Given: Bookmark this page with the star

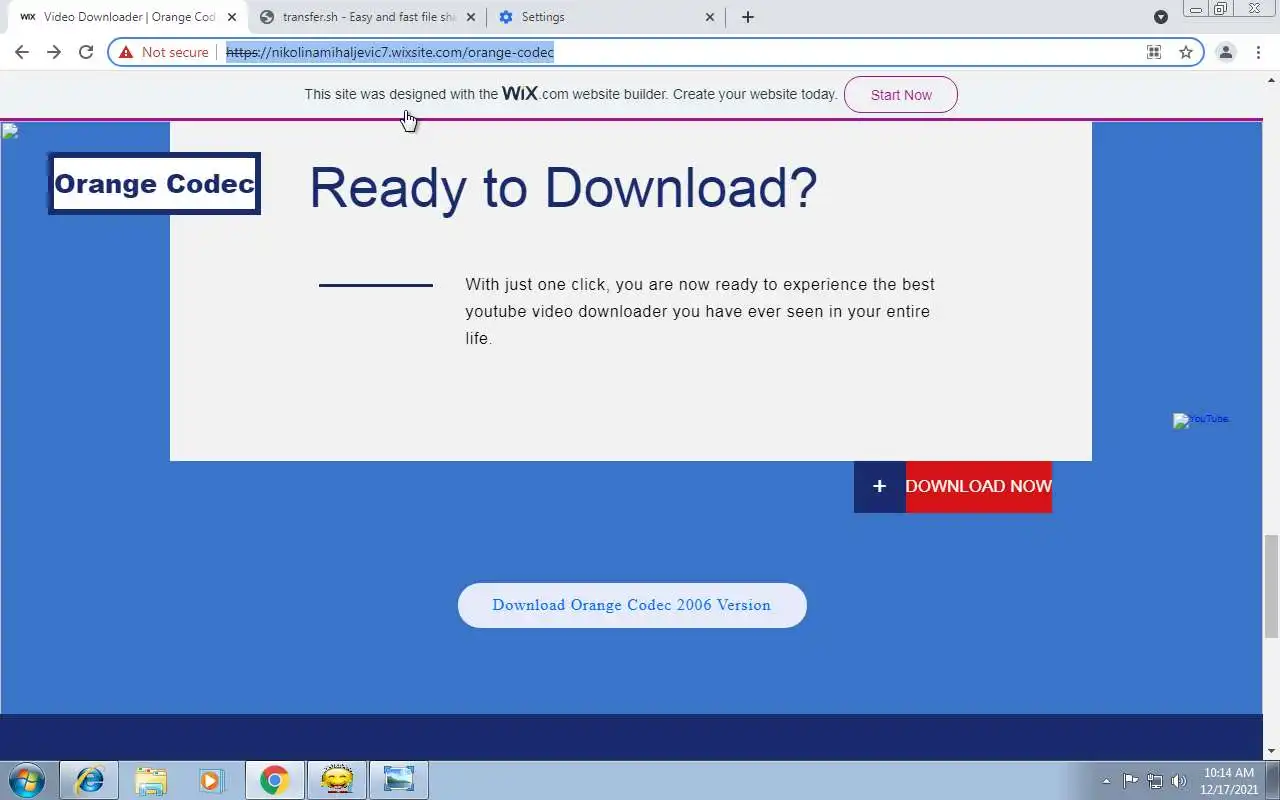Looking at the screenshot, I should click(1186, 52).
